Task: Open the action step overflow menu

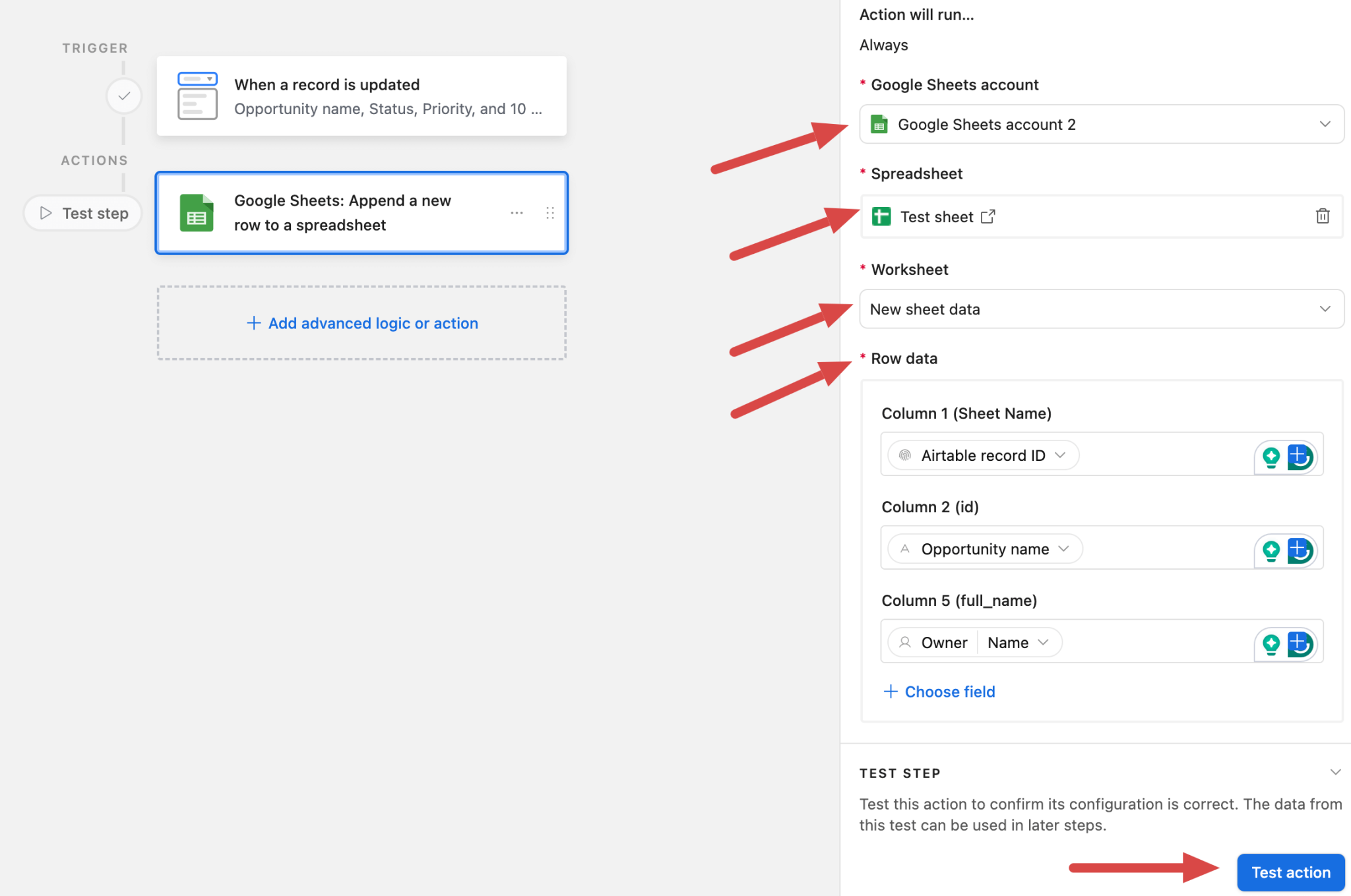Action: [517, 212]
